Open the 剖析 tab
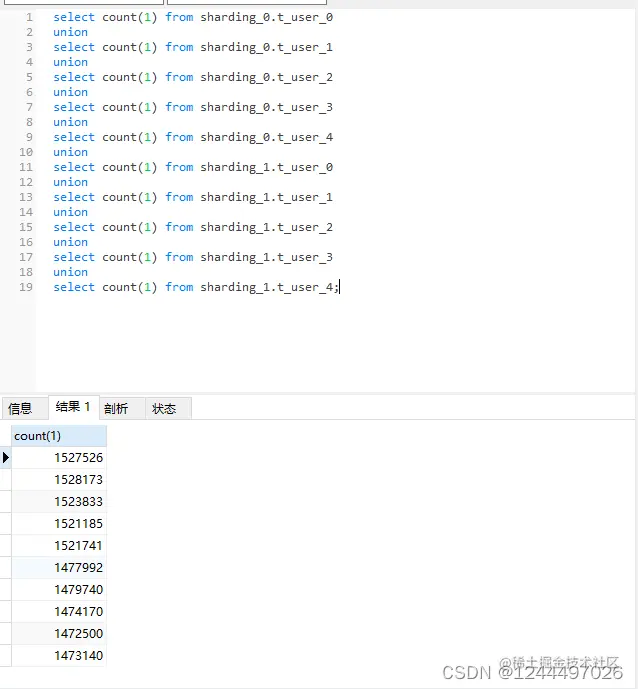 coord(122,408)
